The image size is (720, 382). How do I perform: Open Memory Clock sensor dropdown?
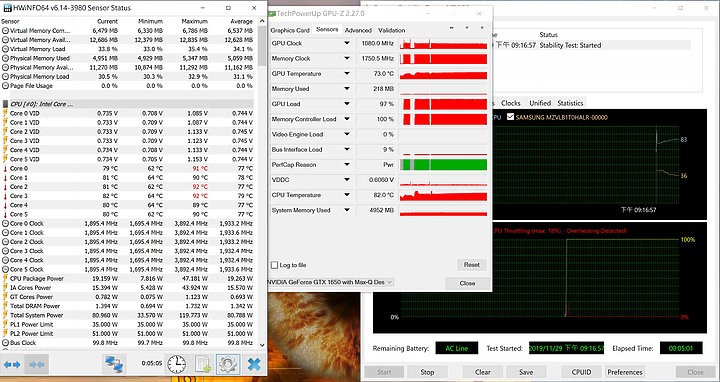point(347,58)
